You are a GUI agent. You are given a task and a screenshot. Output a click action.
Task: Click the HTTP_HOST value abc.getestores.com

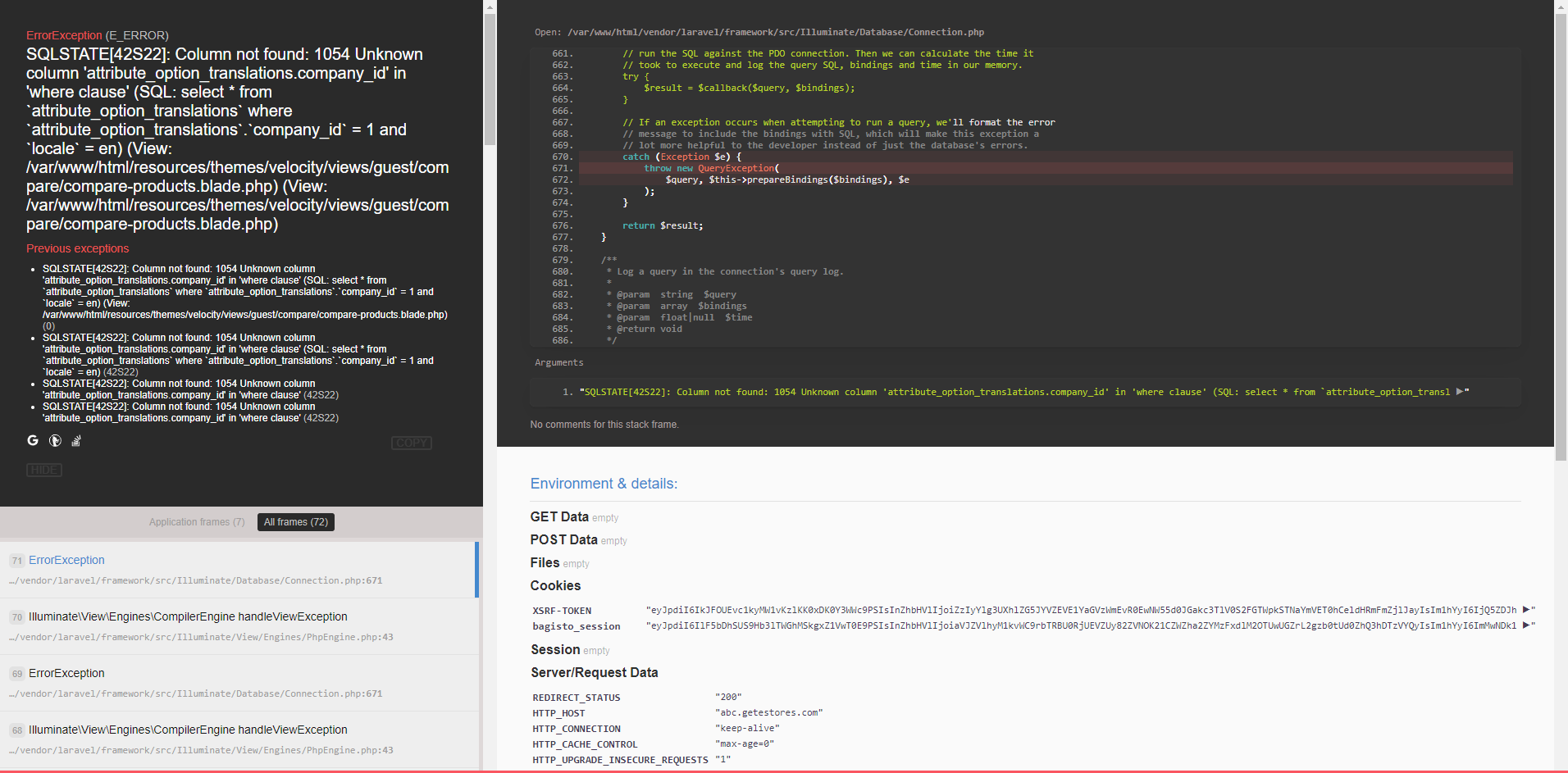pos(769,712)
